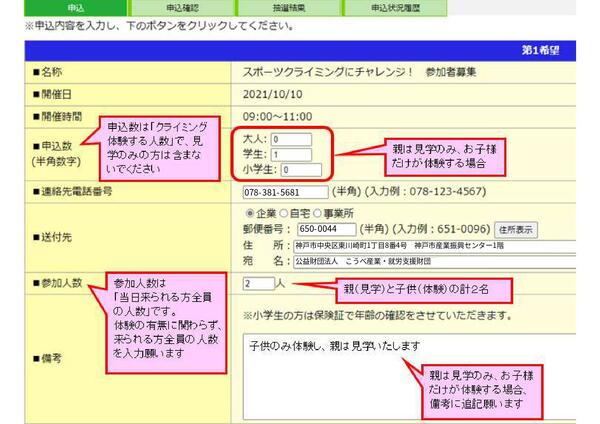This screenshot has height=424, width=600.
Task: Focus the 学生 count field
Action: (291, 155)
